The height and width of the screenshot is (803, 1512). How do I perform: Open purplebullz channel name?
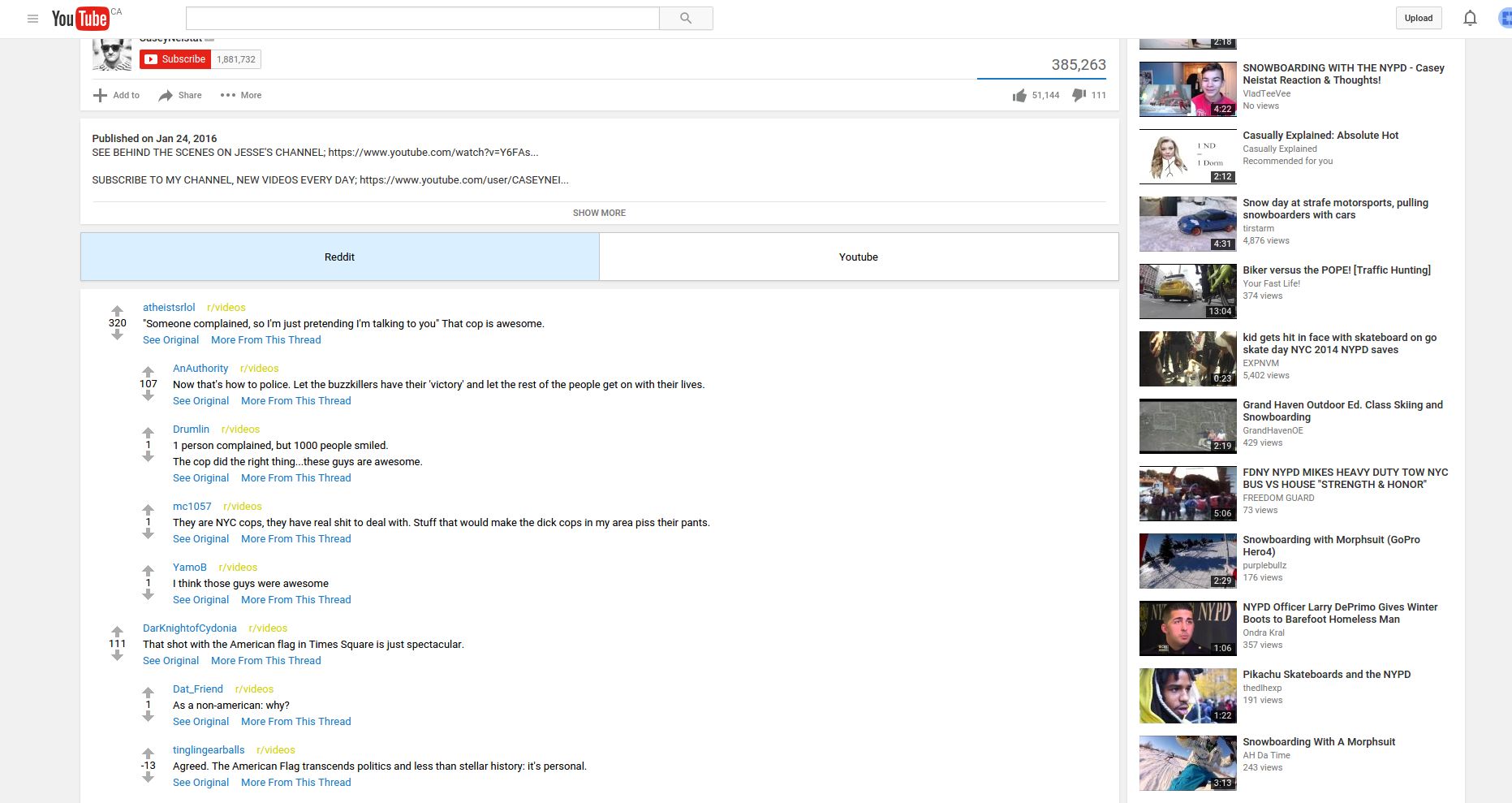tap(1264, 566)
